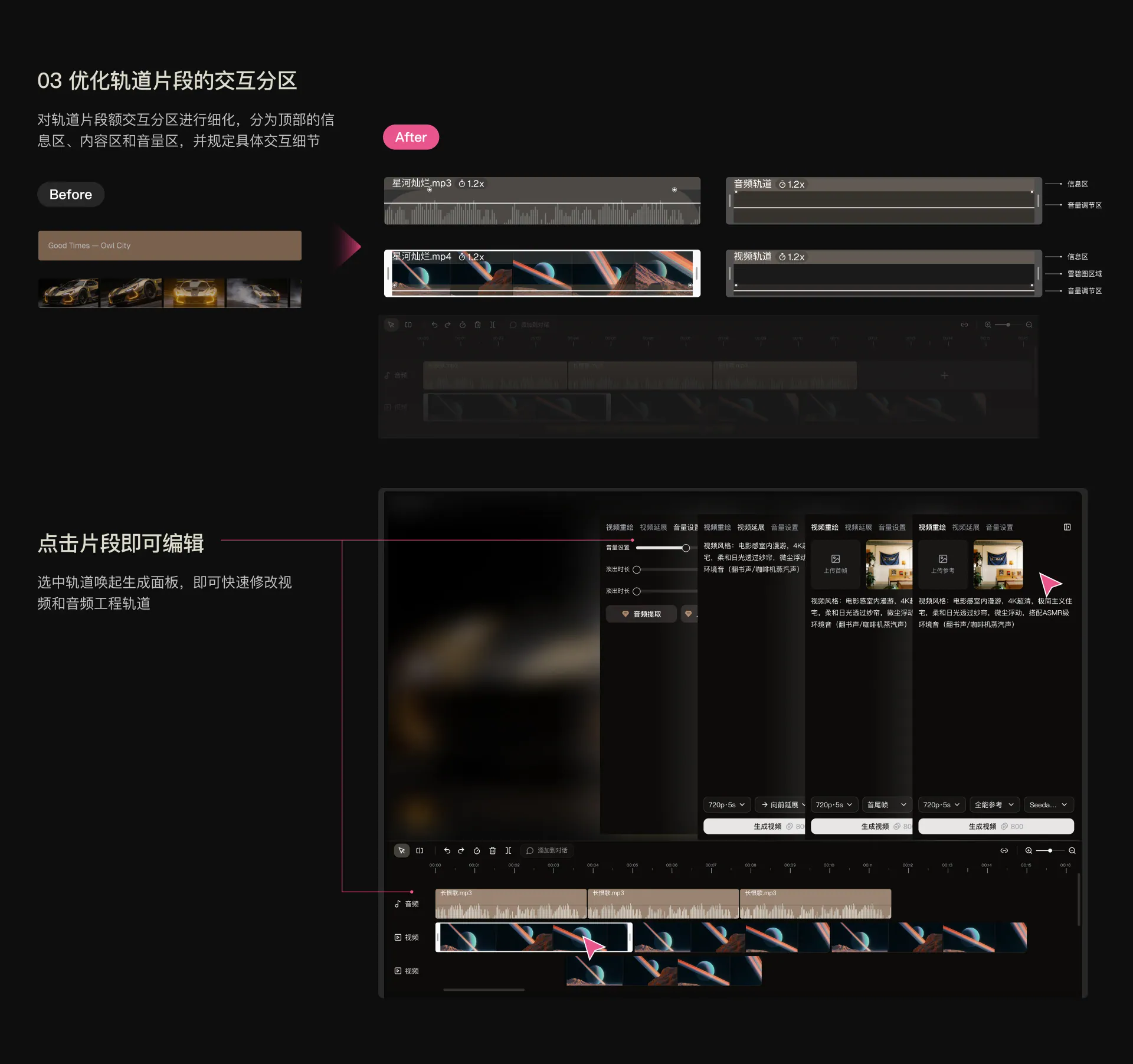Zoom in on the timeline with magnifier plus
The width and height of the screenshot is (1133, 1064).
tap(1029, 850)
